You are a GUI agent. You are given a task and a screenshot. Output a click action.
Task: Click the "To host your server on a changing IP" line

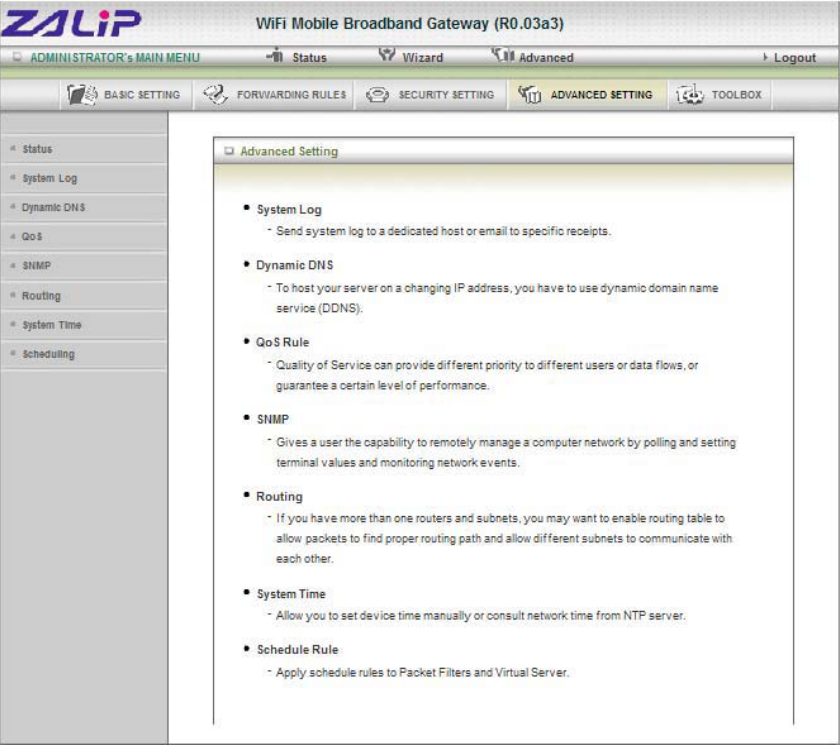coord(497,288)
